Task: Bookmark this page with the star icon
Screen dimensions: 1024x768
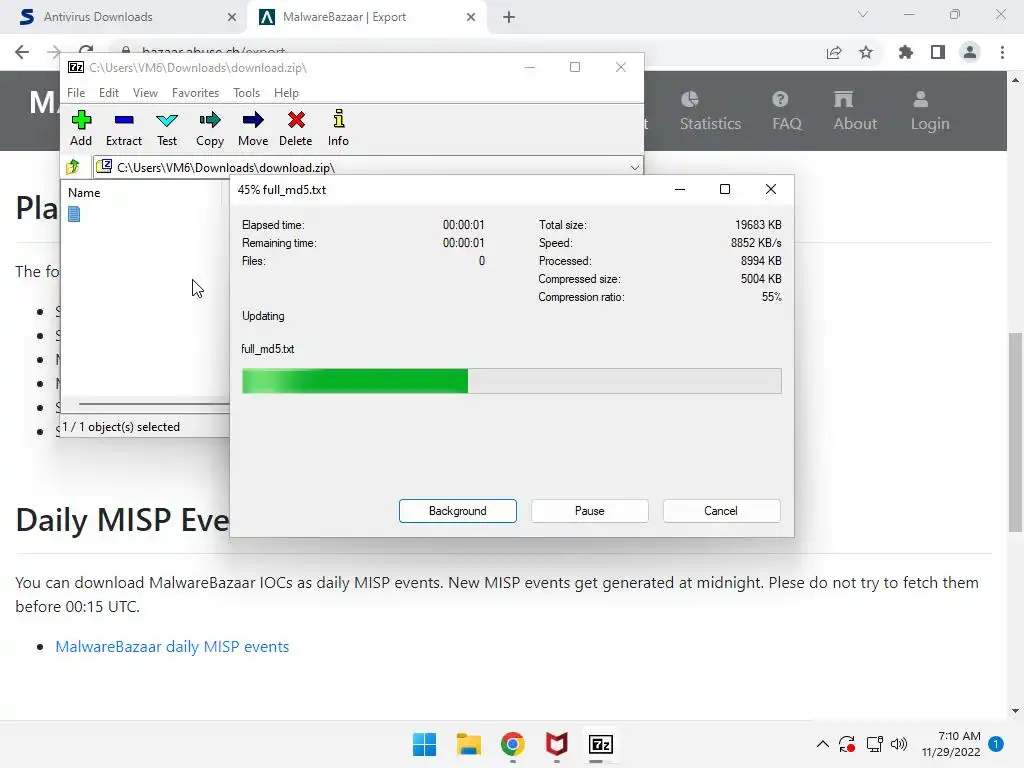Action: (866, 52)
